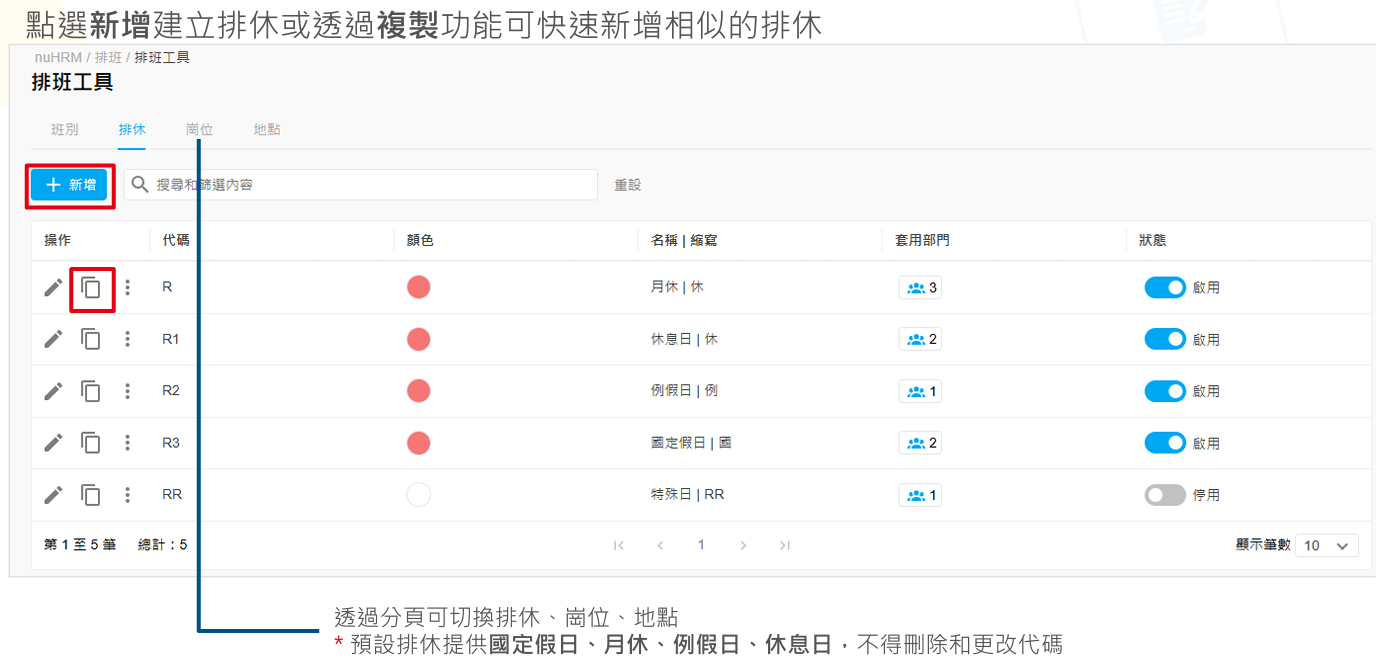Copy the R1 rest schedule with duplicate icon
1376x667 pixels.
point(91,340)
